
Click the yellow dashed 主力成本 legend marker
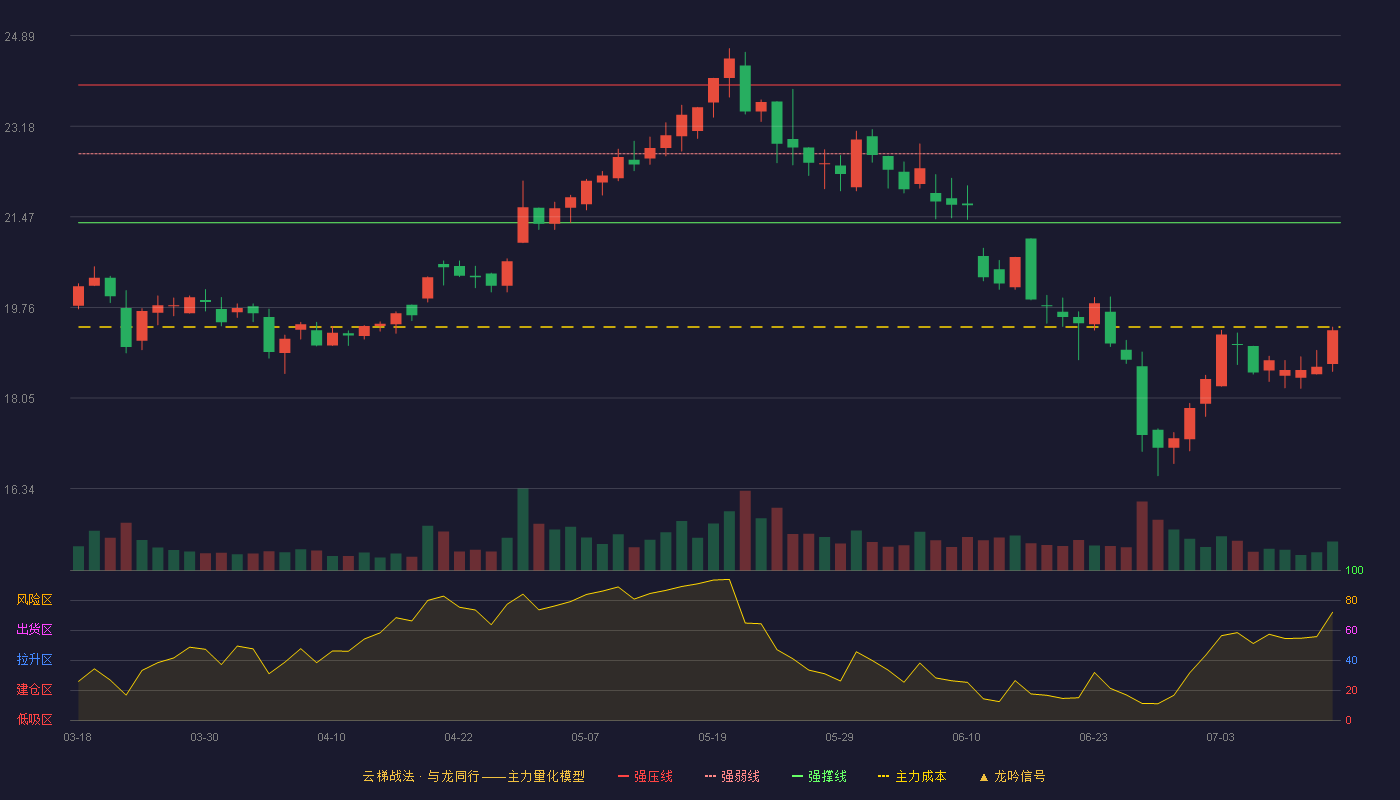pyautogui.click(x=883, y=776)
